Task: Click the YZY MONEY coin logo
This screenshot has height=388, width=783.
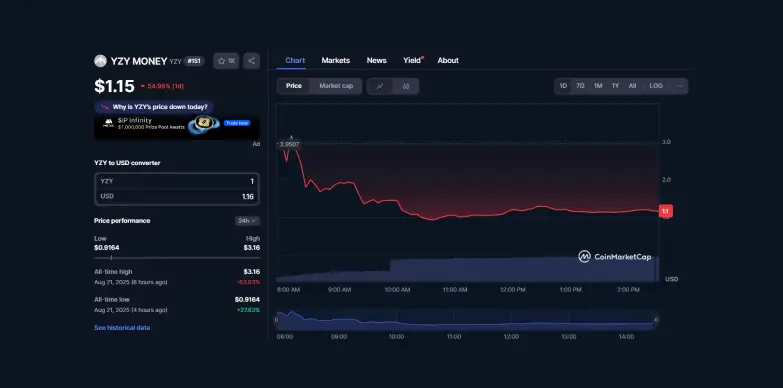Action: point(100,61)
